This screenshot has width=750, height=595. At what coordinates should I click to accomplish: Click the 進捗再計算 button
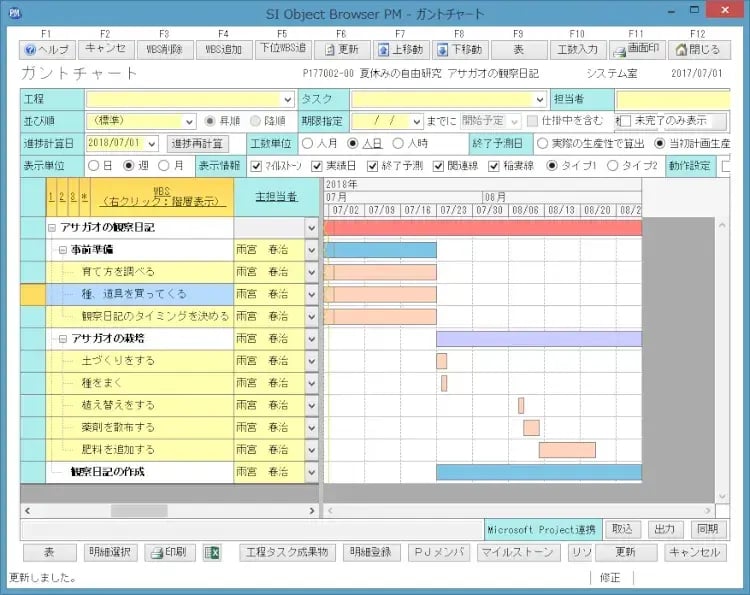click(x=198, y=143)
